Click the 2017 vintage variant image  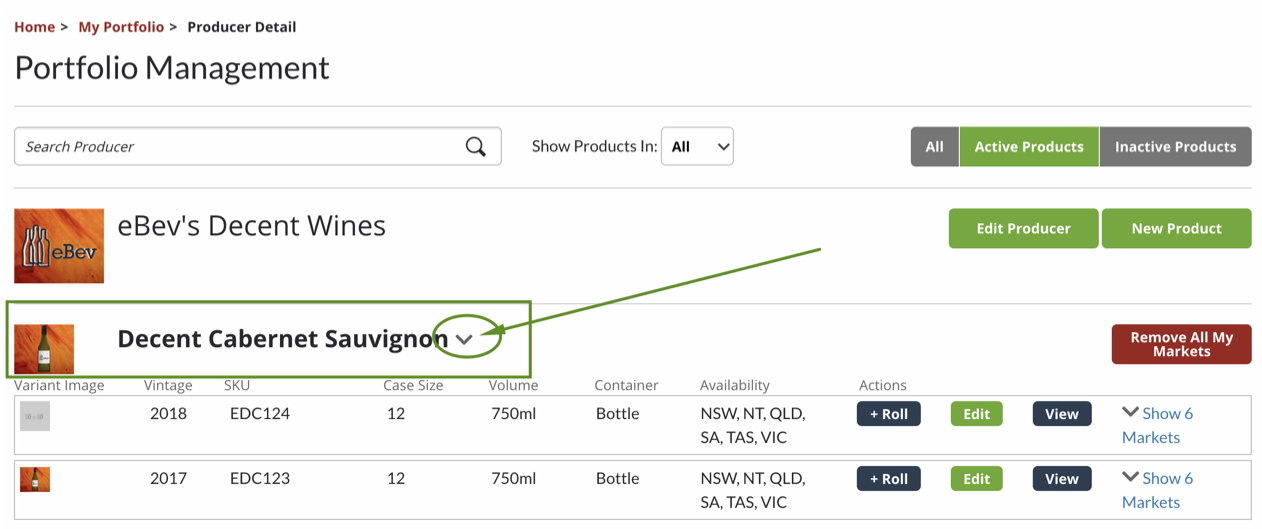click(x=35, y=480)
